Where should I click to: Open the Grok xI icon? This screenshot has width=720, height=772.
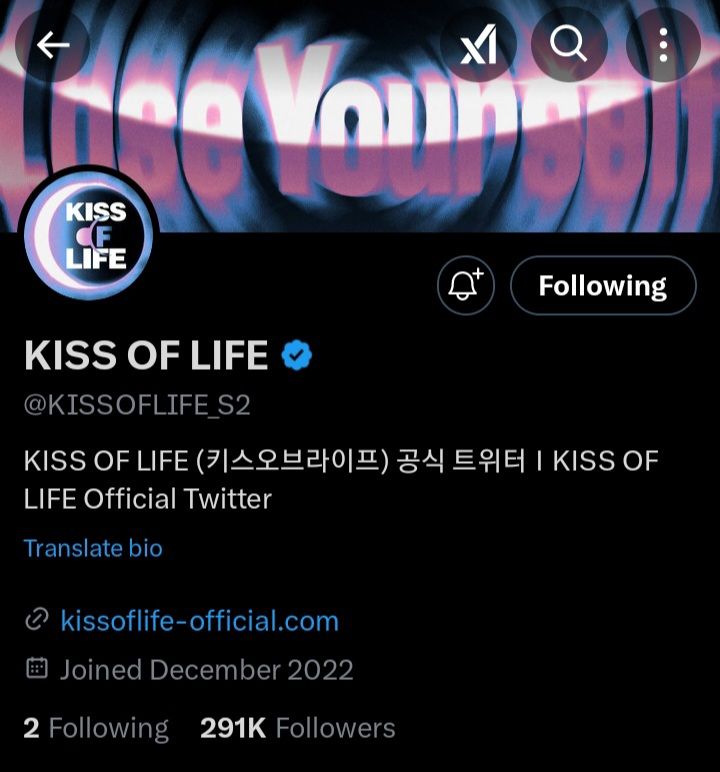[x=478, y=45]
